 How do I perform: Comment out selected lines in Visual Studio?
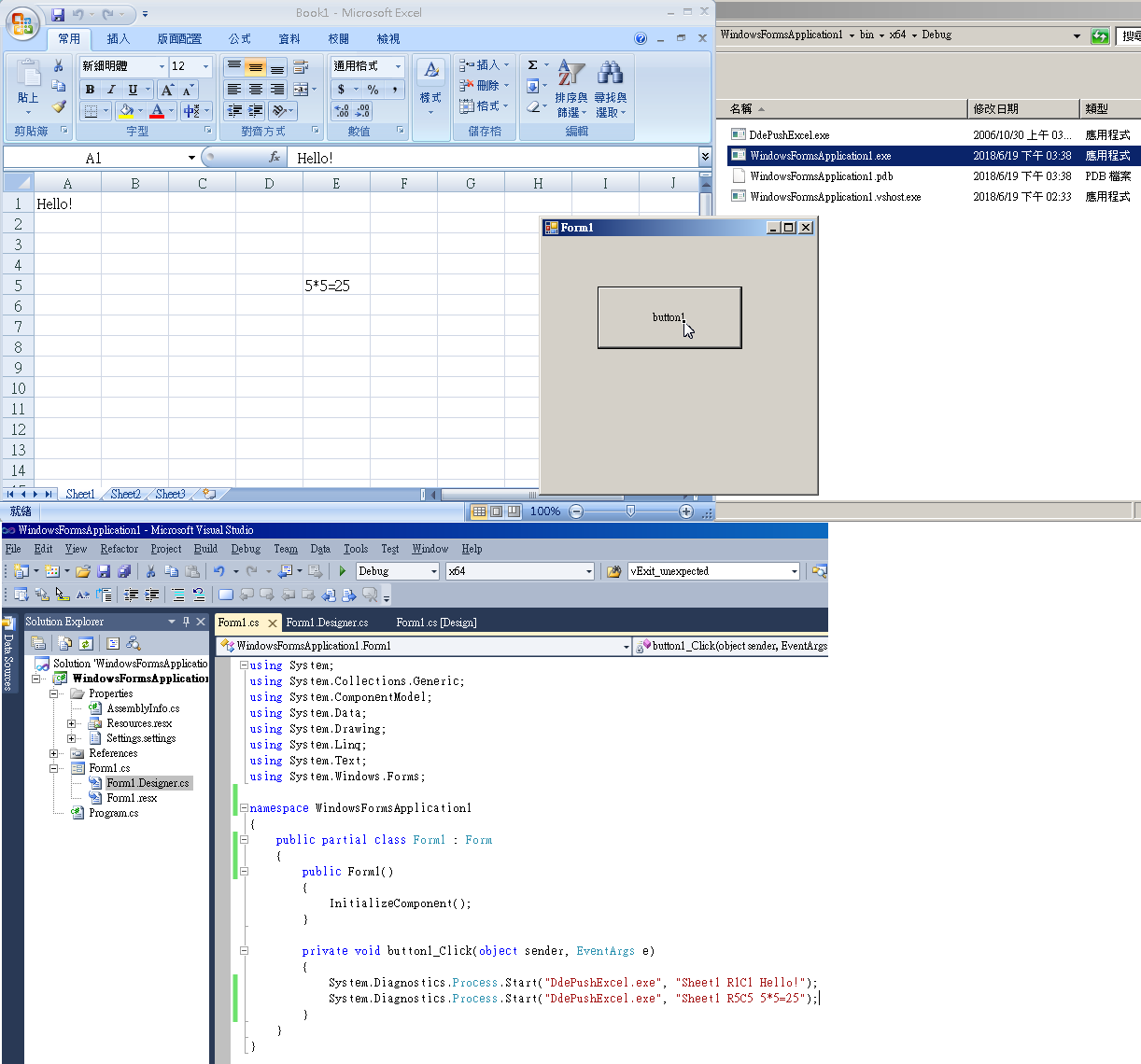click(x=178, y=595)
